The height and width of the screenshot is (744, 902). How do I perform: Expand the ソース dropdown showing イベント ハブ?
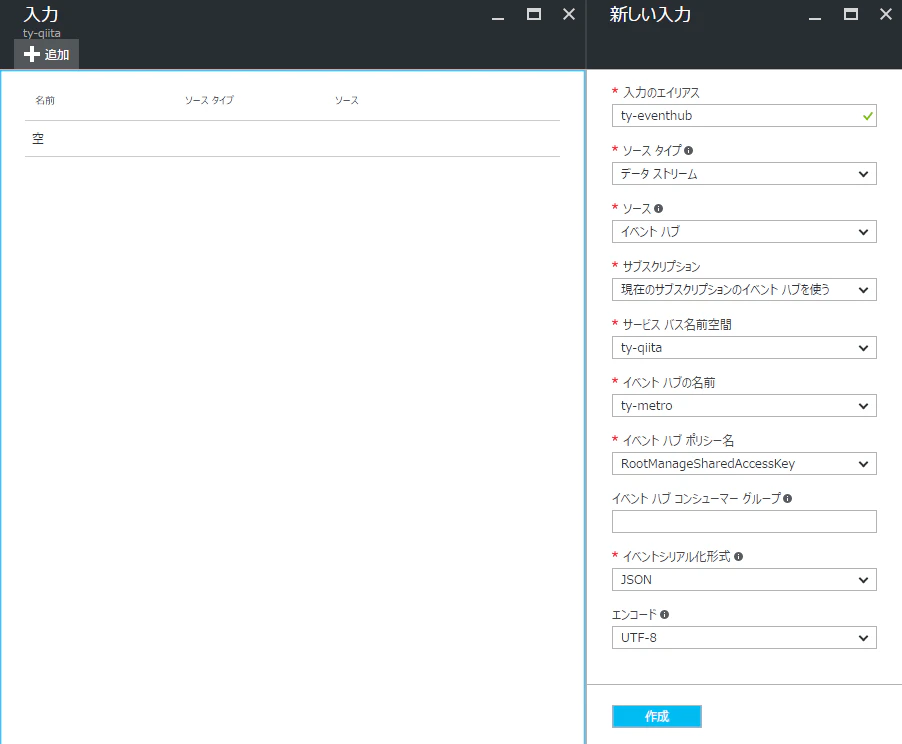(x=744, y=232)
